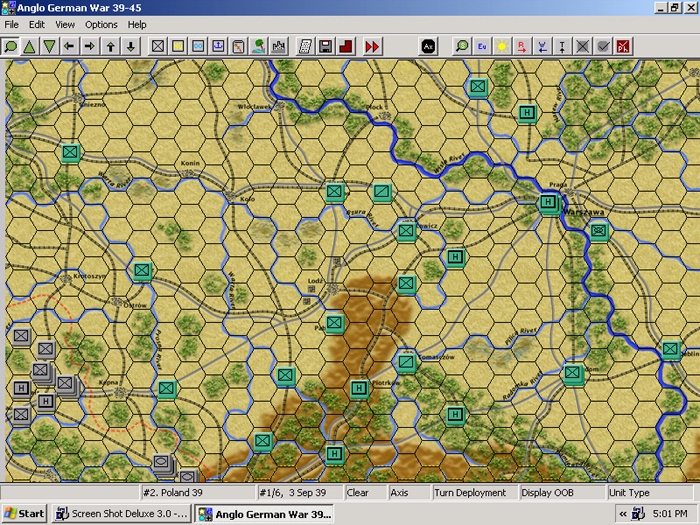Advance turn with red fast-forward arrows

(x=372, y=46)
